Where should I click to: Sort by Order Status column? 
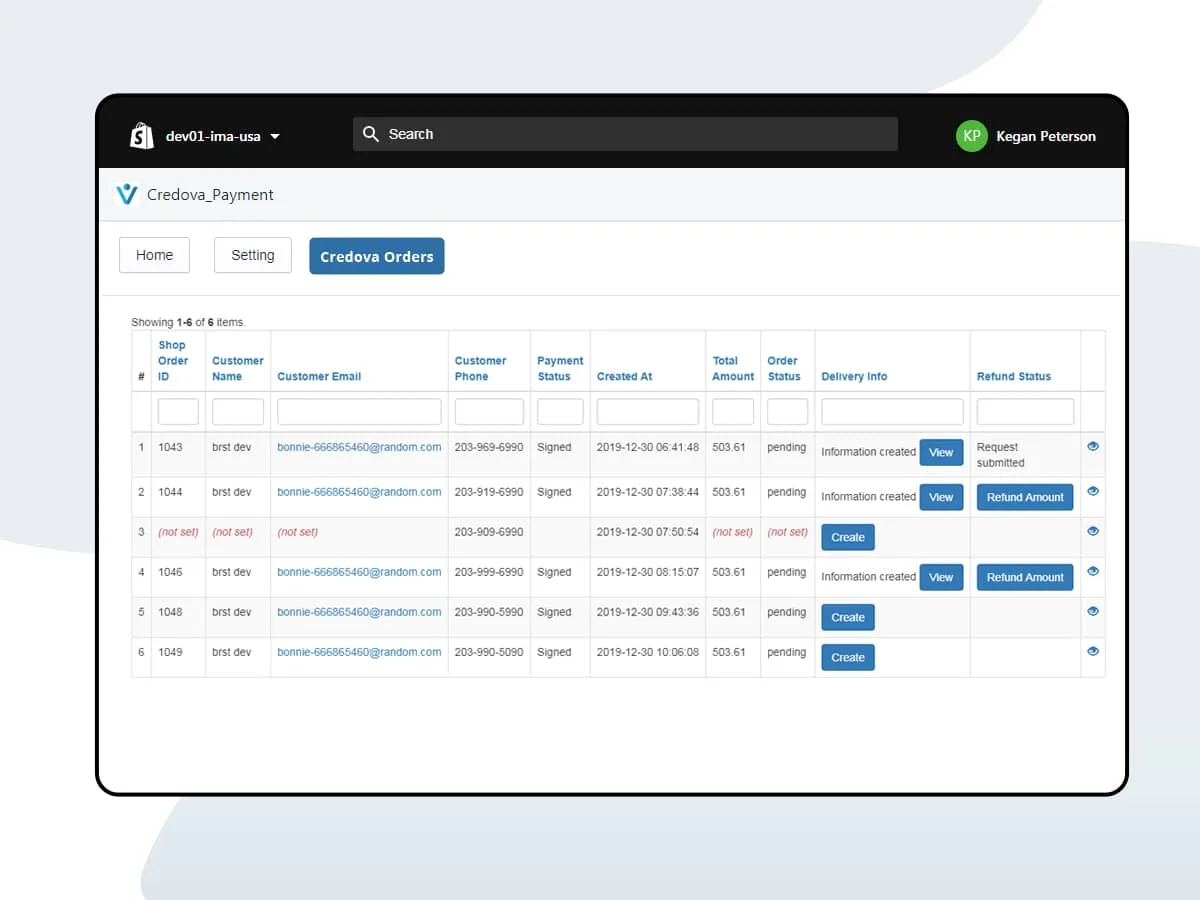click(x=784, y=368)
